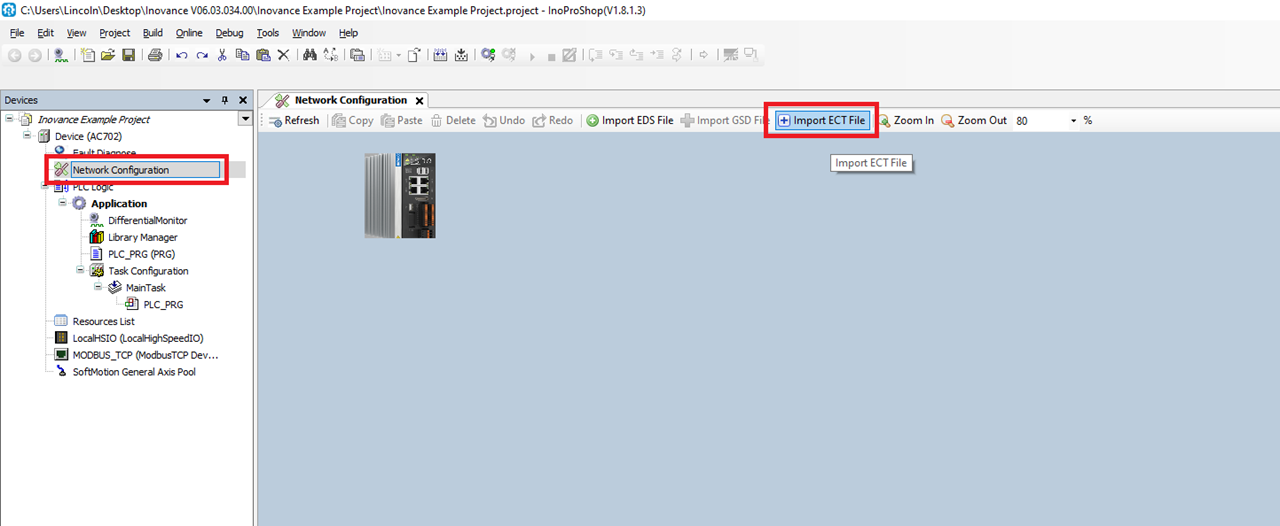Click the Print icon in the toolbar
This screenshot has height=526, width=1280.
coord(155,55)
